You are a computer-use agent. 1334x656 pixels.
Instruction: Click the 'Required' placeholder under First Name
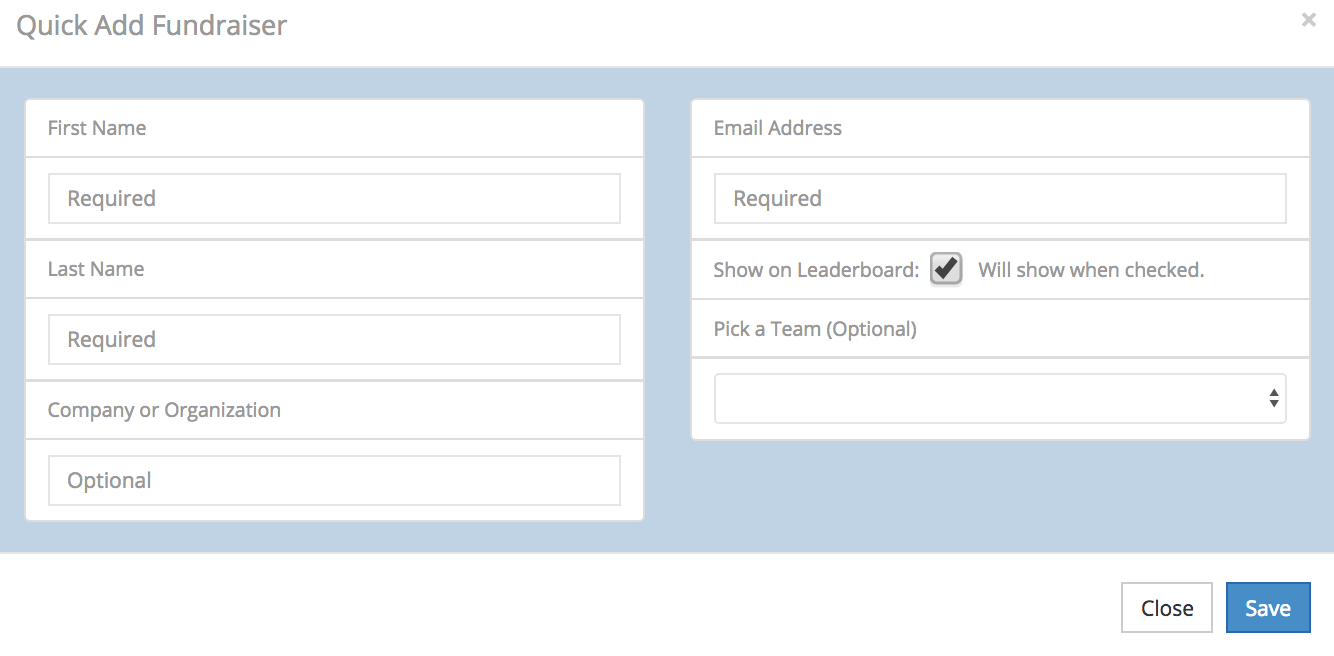coord(112,199)
